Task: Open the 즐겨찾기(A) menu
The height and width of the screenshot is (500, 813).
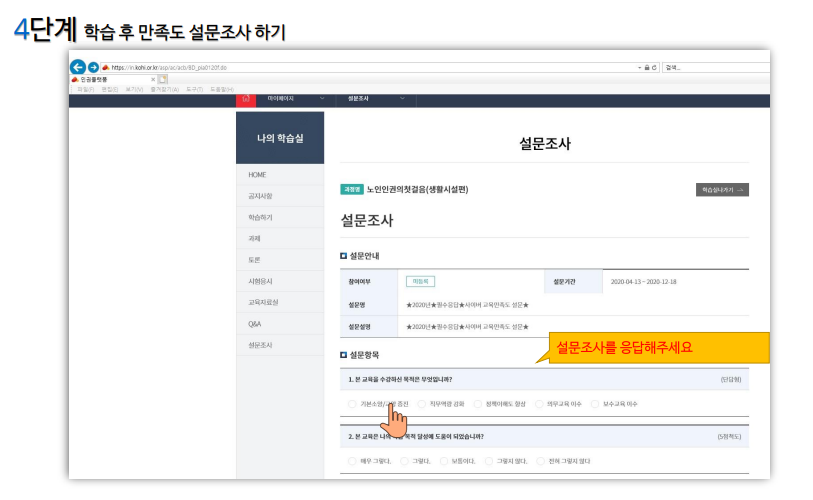Action: point(164,89)
